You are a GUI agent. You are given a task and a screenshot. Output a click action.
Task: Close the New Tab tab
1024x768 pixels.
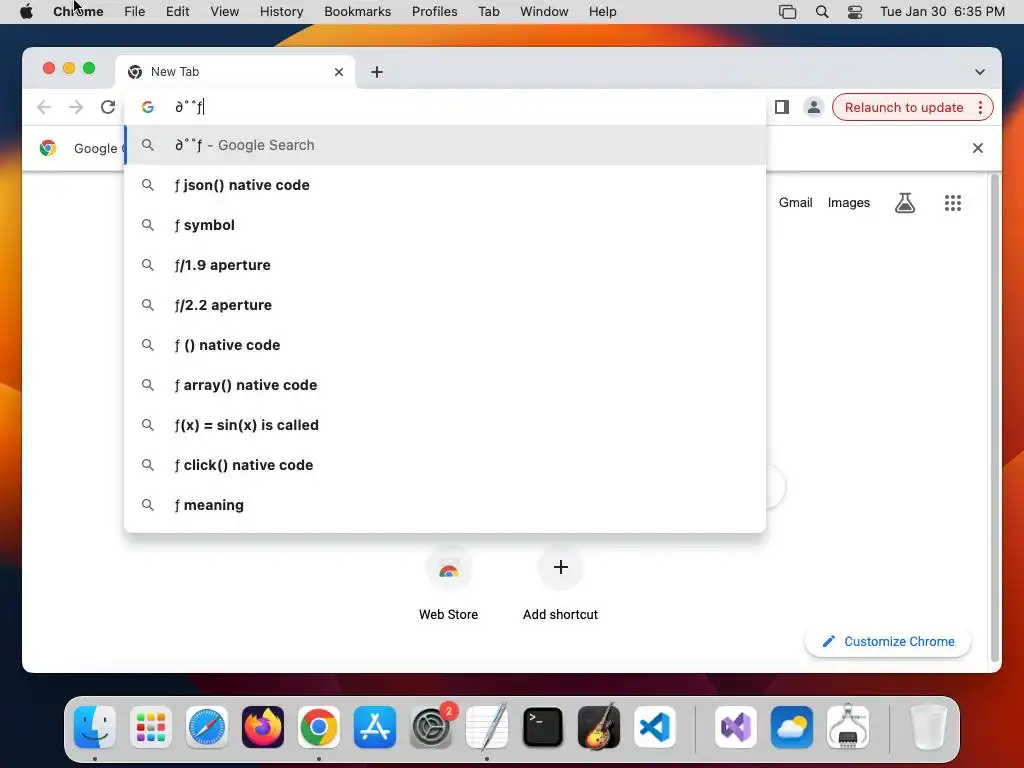[x=339, y=72]
